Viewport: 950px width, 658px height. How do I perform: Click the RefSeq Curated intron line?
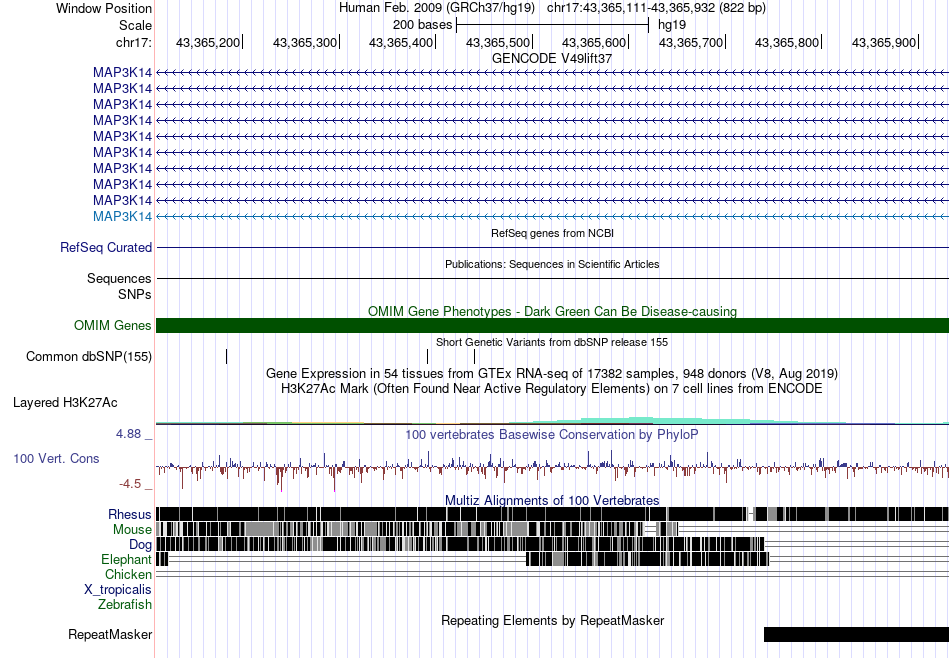coord(553,247)
